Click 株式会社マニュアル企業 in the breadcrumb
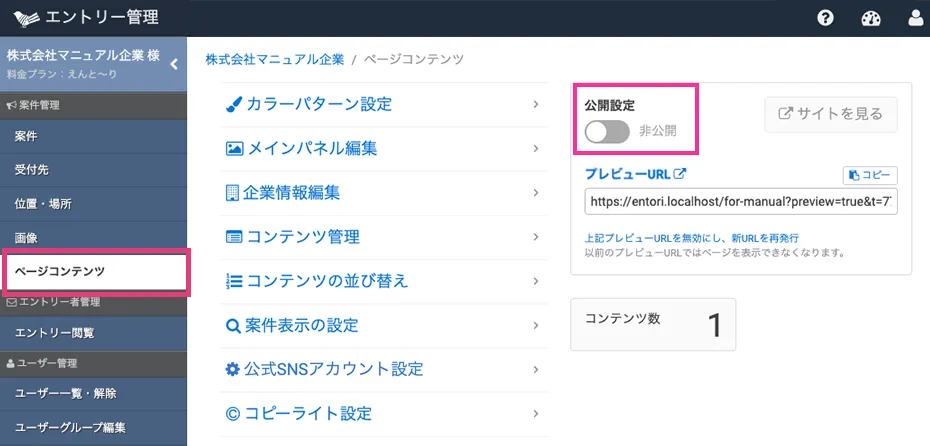This screenshot has width=930, height=446. [x=275, y=59]
